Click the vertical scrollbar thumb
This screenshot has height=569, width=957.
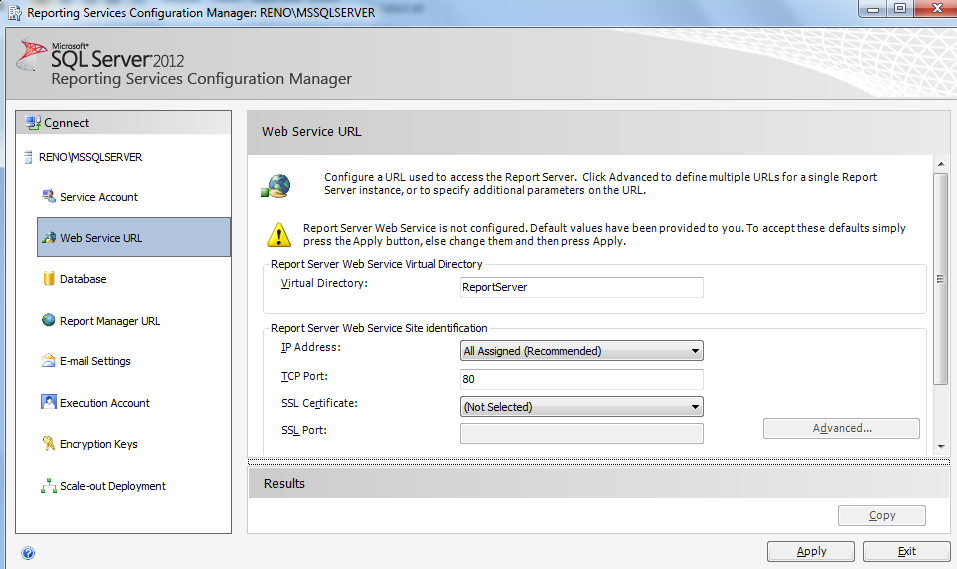pyautogui.click(x=941, y=279)
